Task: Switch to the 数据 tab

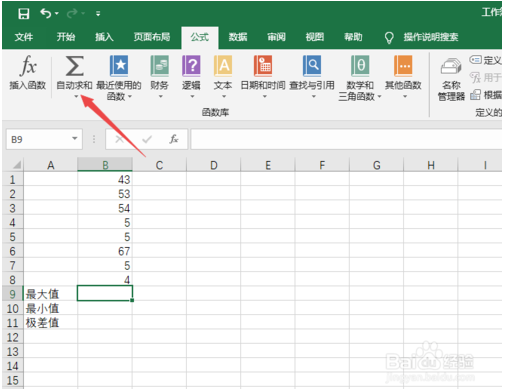Action: tap(238, 37)
